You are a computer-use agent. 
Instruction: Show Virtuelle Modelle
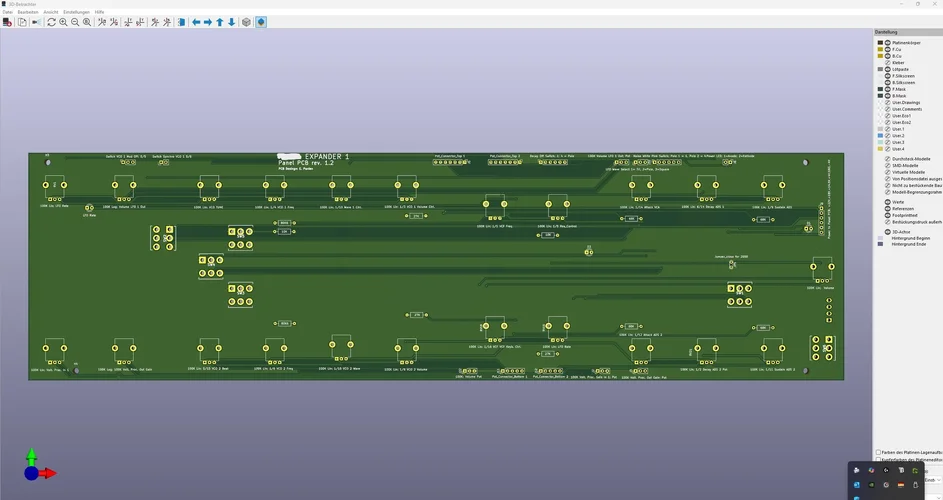(x=888, y=172)
